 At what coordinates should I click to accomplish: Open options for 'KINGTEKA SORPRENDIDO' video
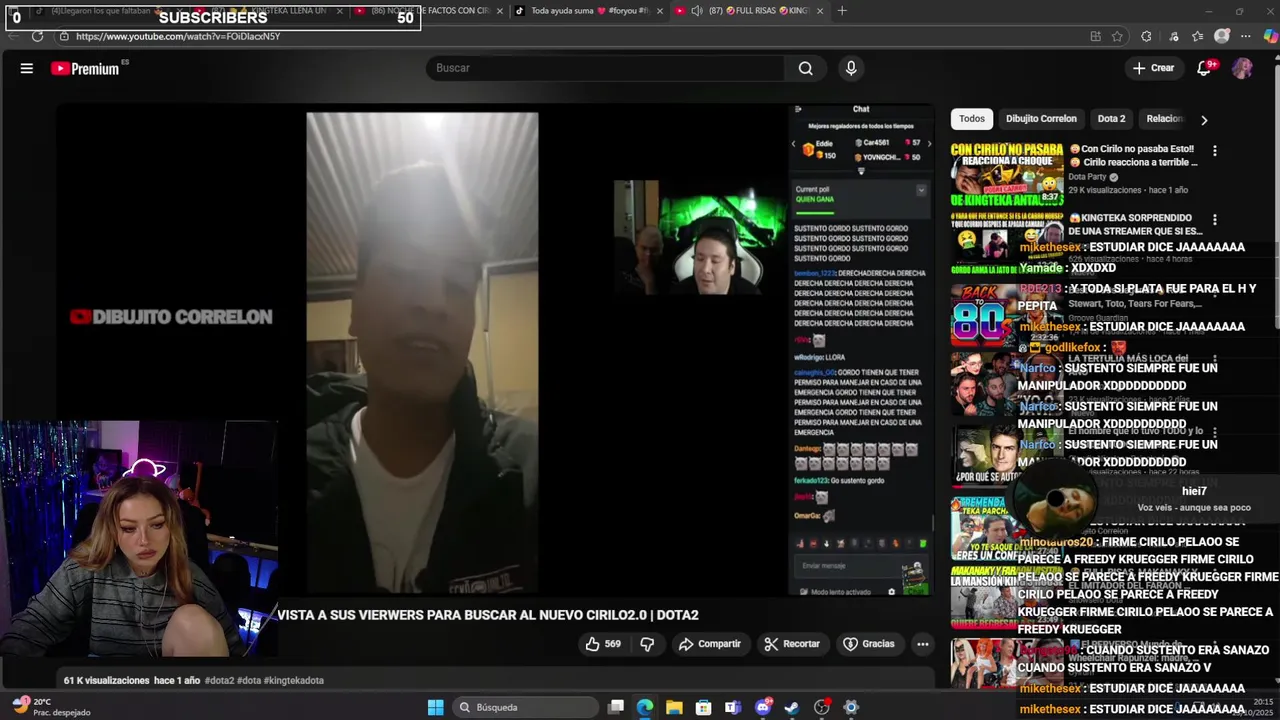[1215, 220]
